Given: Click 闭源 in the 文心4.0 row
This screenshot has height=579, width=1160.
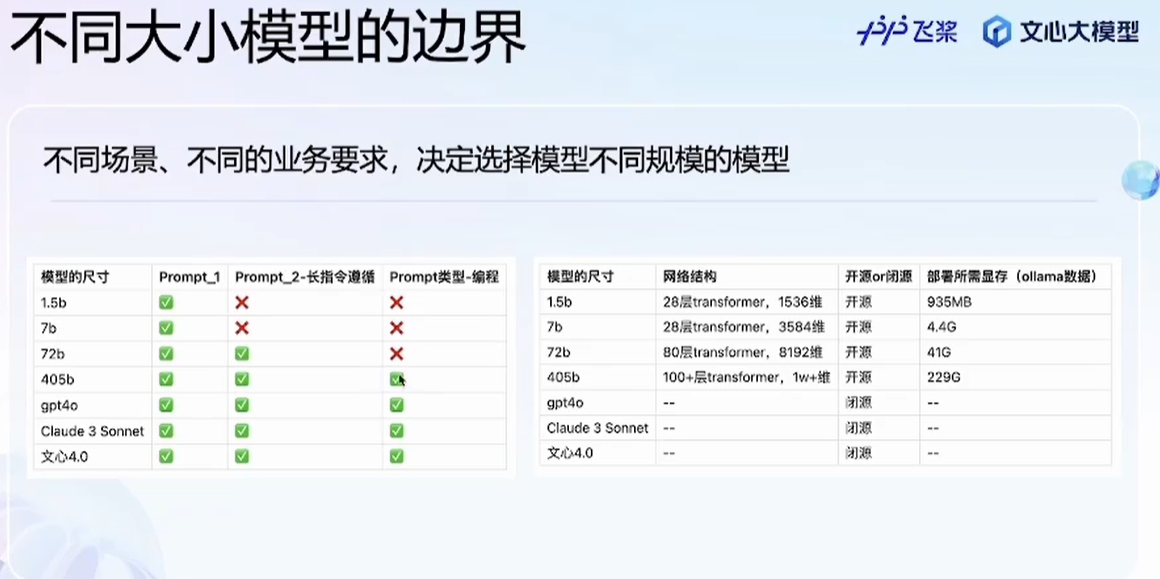Looking at the screenshot, I should click(858, 453).
